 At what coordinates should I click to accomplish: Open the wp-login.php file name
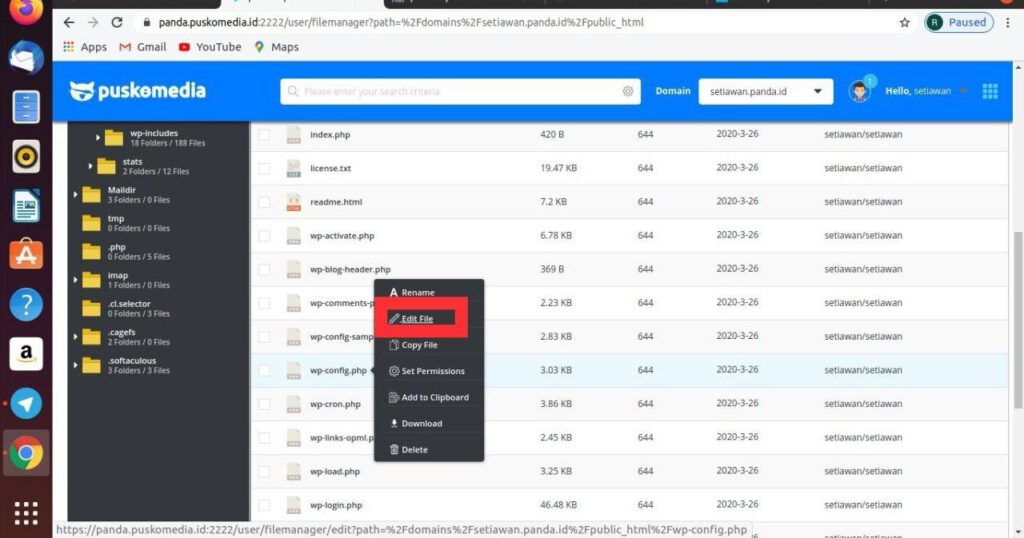click(336, 505)
